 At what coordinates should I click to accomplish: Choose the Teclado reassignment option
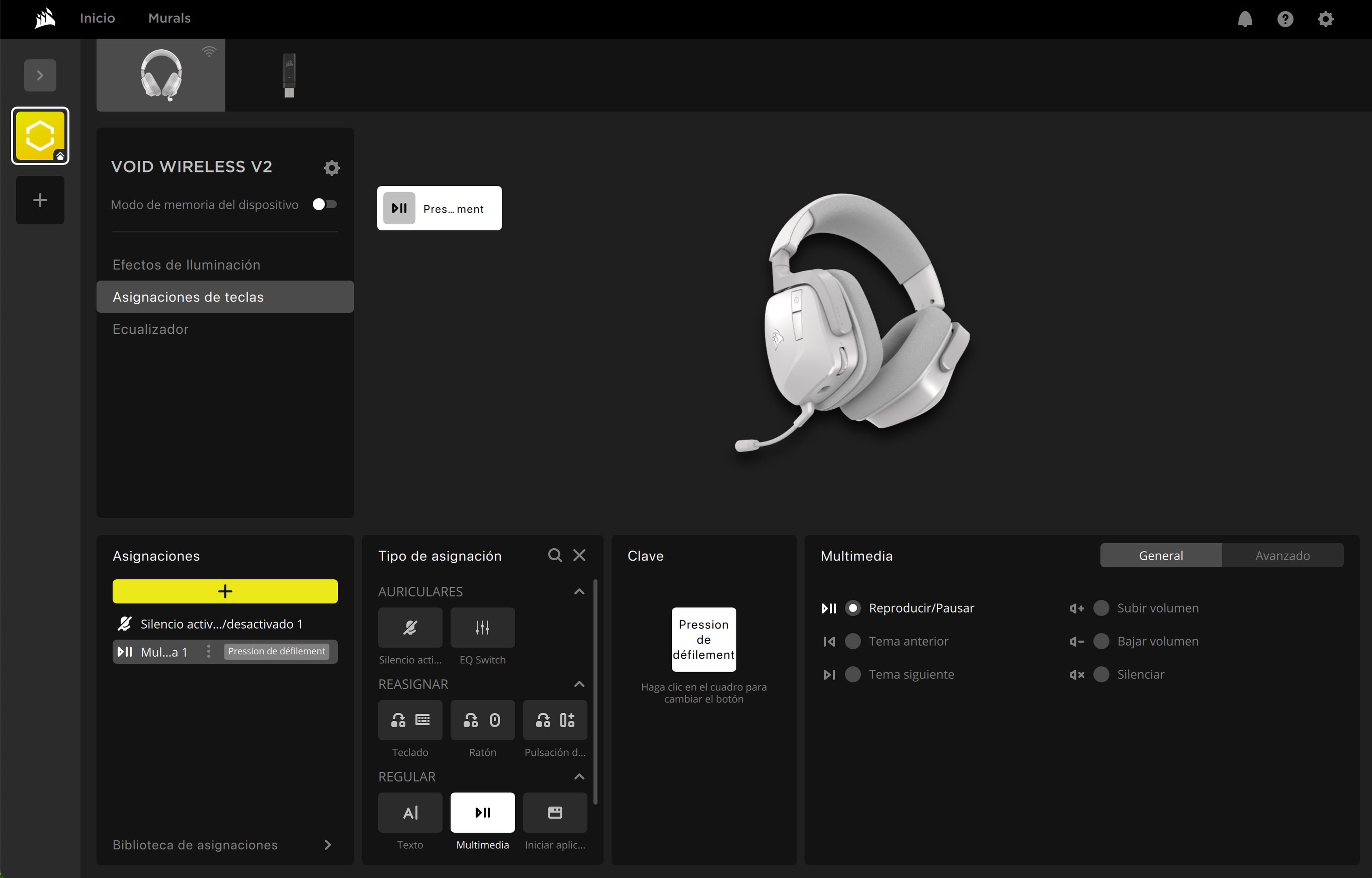409,720
